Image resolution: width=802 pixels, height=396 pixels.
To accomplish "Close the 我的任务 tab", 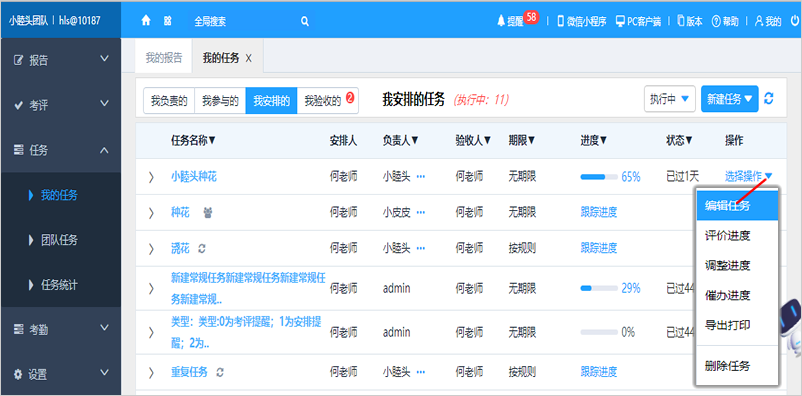I will (x=248, y=58).
